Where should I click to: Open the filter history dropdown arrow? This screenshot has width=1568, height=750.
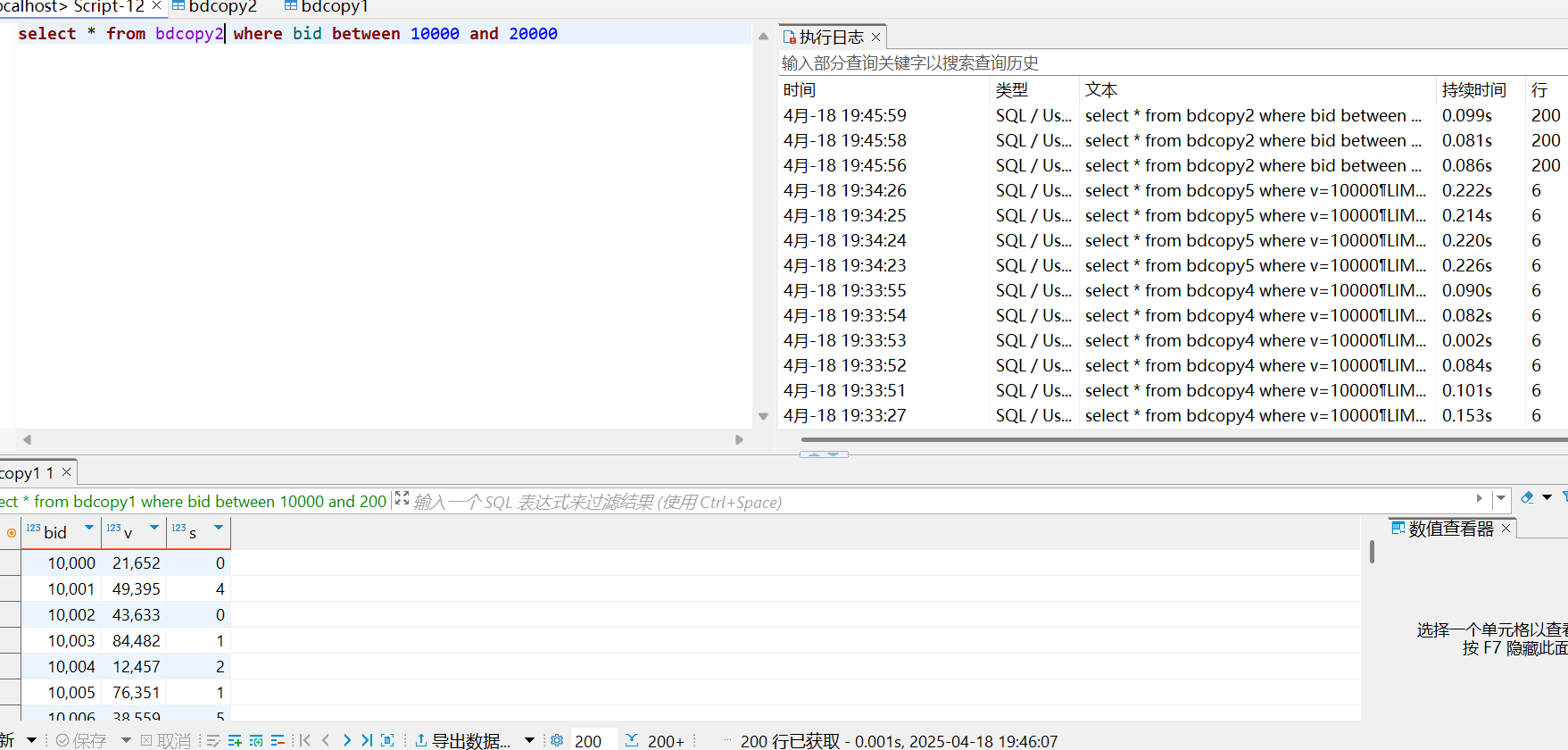[1501, 498]
